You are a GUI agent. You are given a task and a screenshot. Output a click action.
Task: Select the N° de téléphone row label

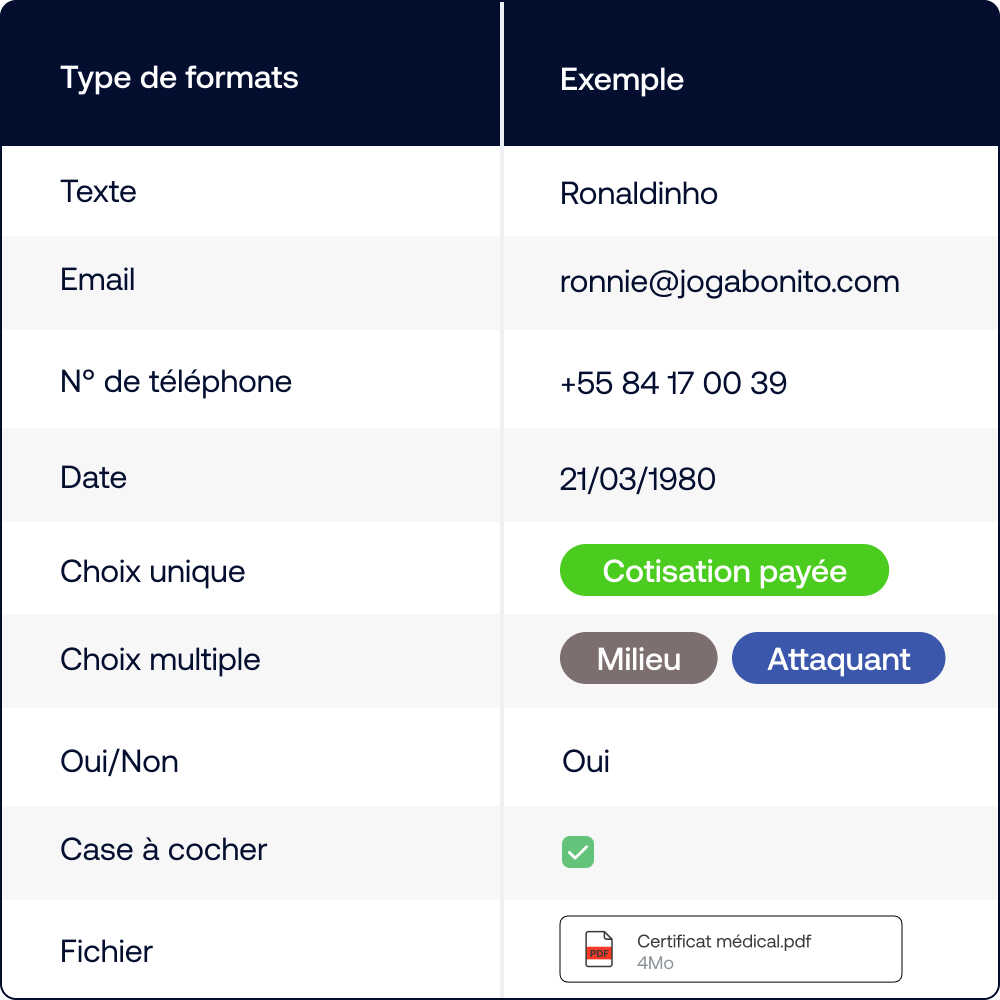(x=176, y=381)
